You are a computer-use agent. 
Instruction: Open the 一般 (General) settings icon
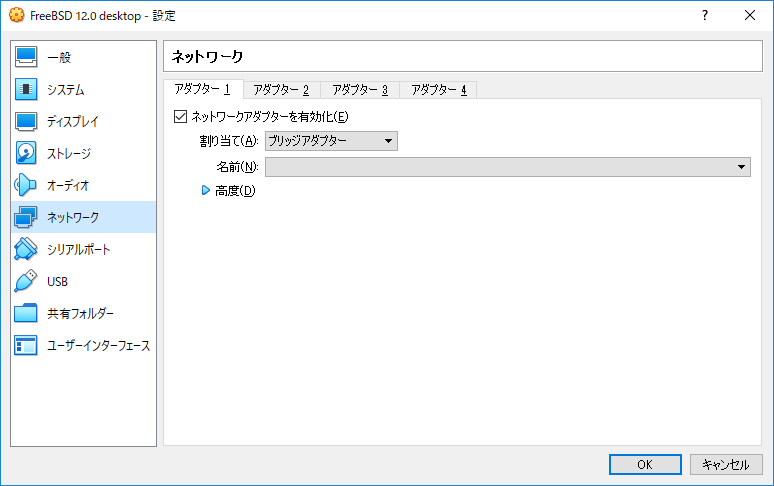click(26, 57)
